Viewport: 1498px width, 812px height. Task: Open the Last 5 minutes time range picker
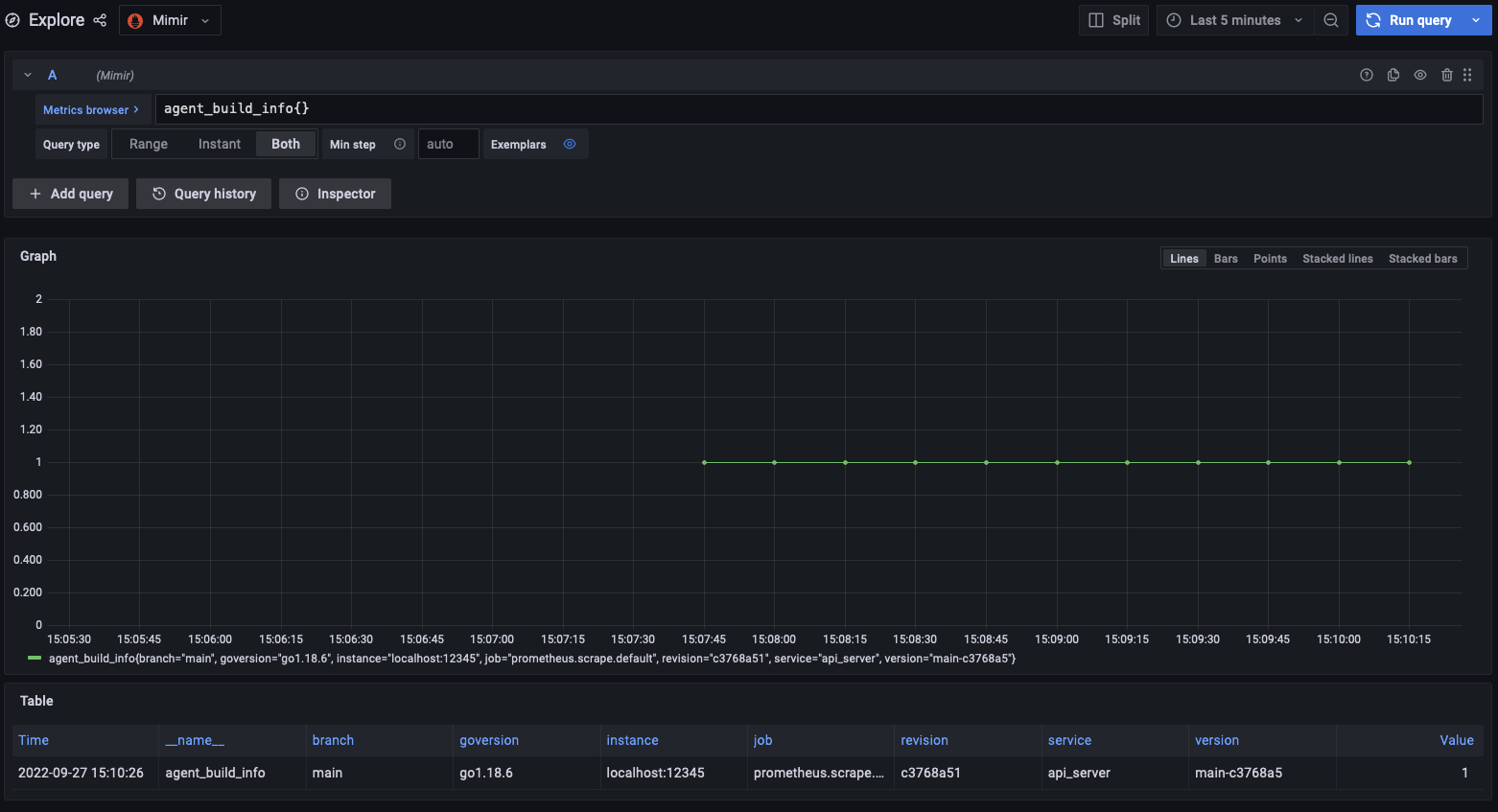click(x=1234, y=19)
